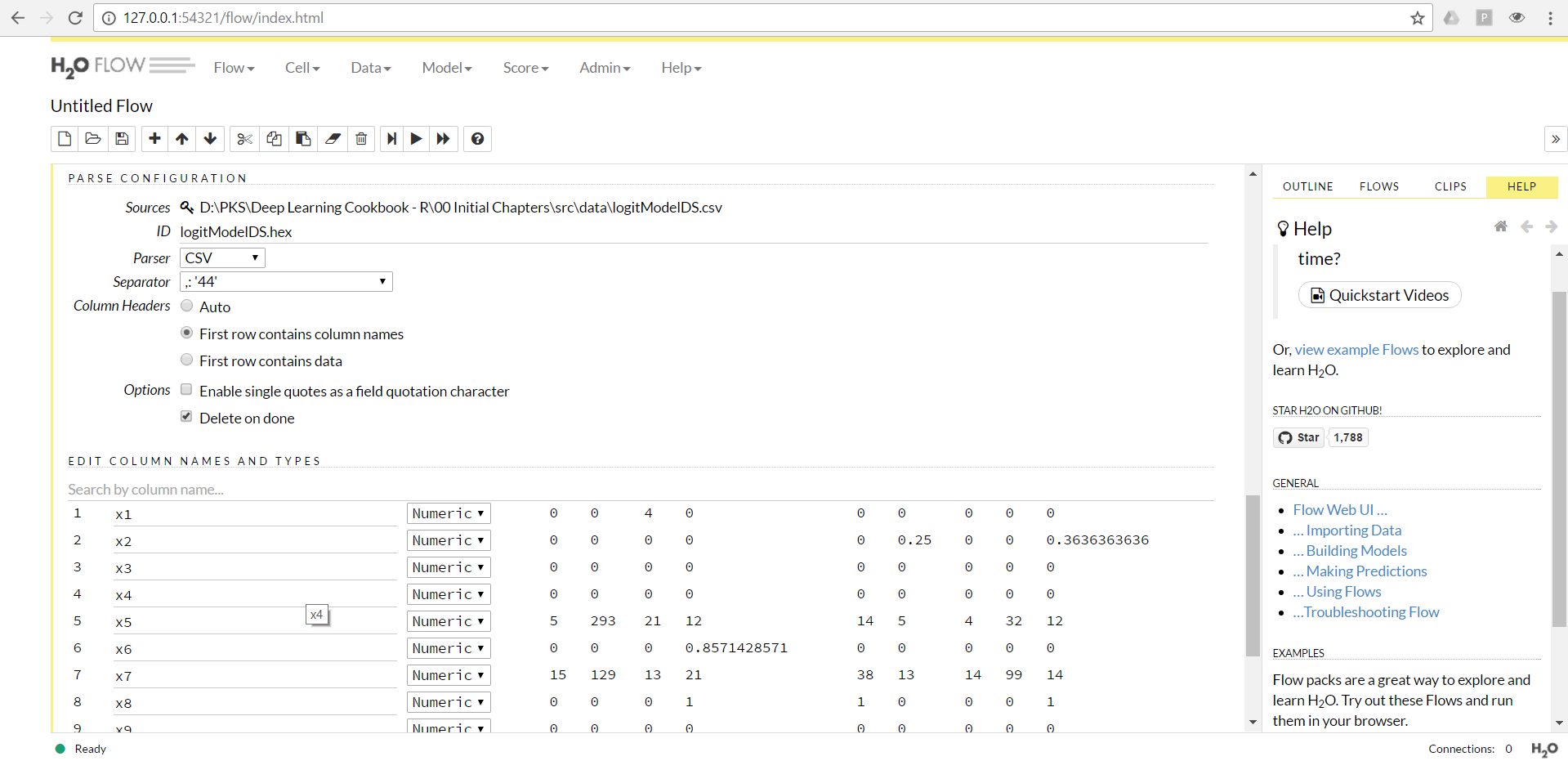Open the Cell menu
1568x761 pixels.
click(x=302, y=68)
